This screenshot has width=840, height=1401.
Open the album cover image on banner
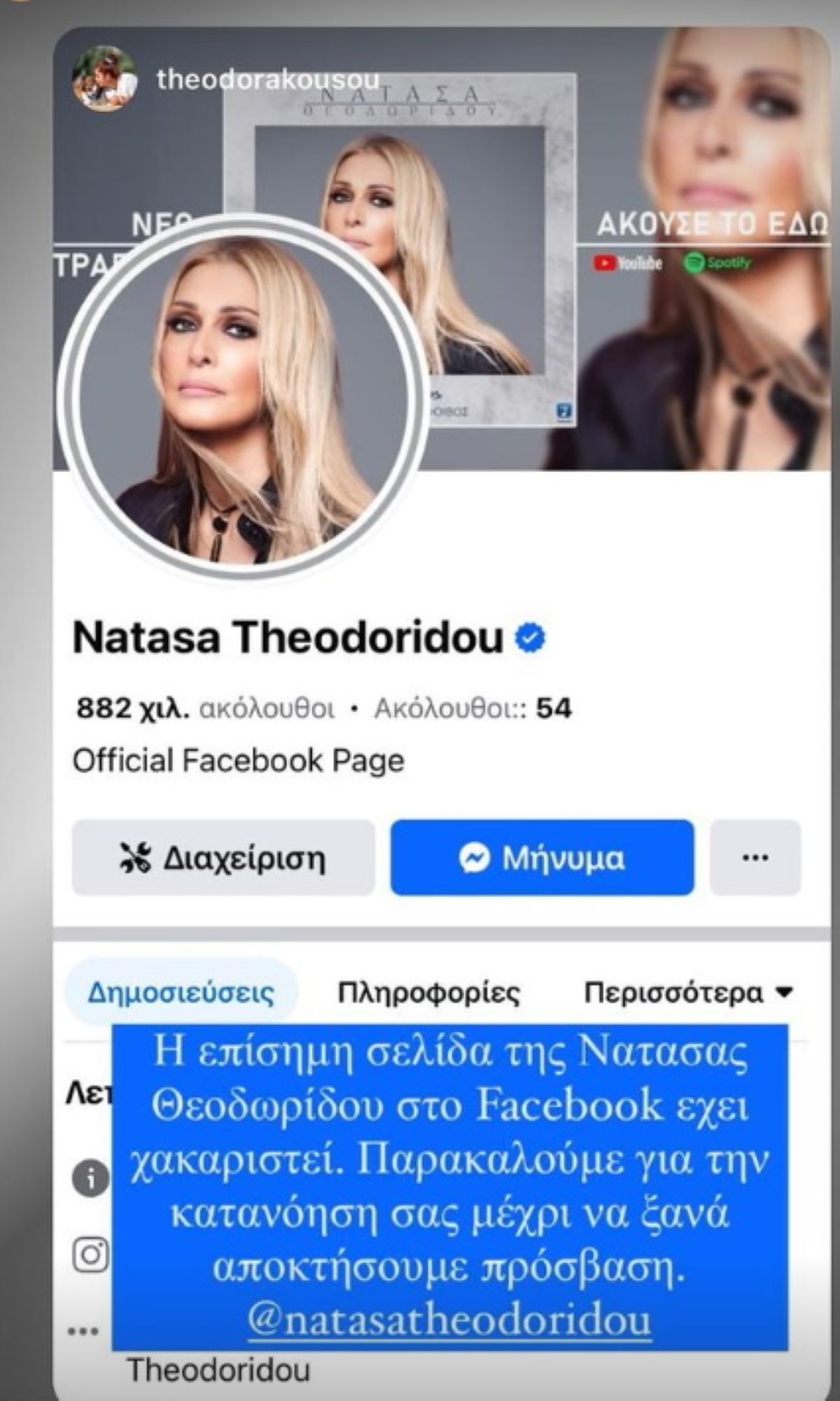pyautogui.click(x=400, y=249)
